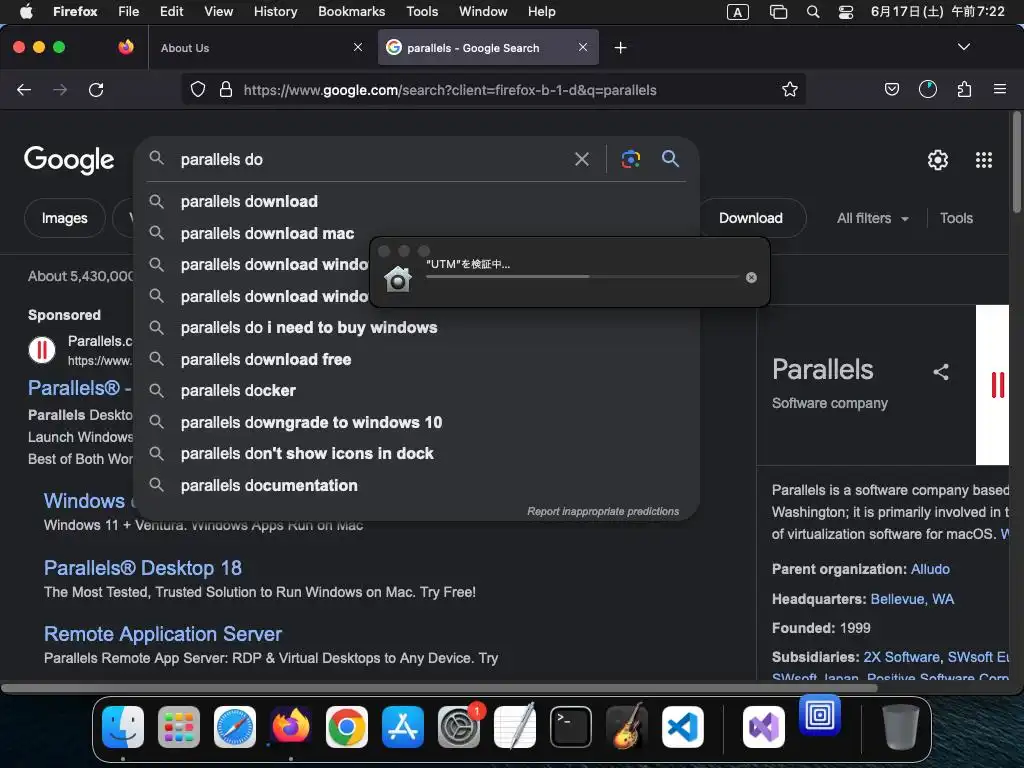Screen dimensions: 1024x768
Task: Click Report inappropriate predictions
Action: point(603,511)
